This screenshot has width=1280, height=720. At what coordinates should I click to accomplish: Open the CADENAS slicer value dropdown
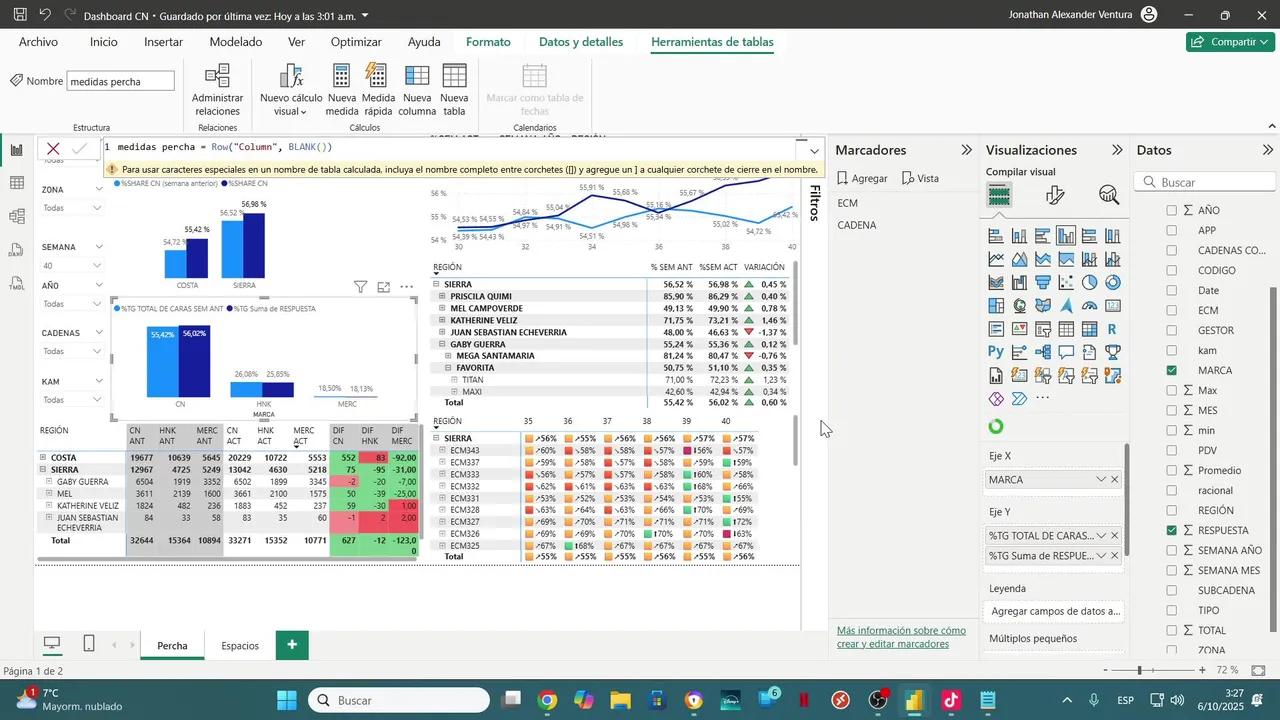(x=72, y=351)
